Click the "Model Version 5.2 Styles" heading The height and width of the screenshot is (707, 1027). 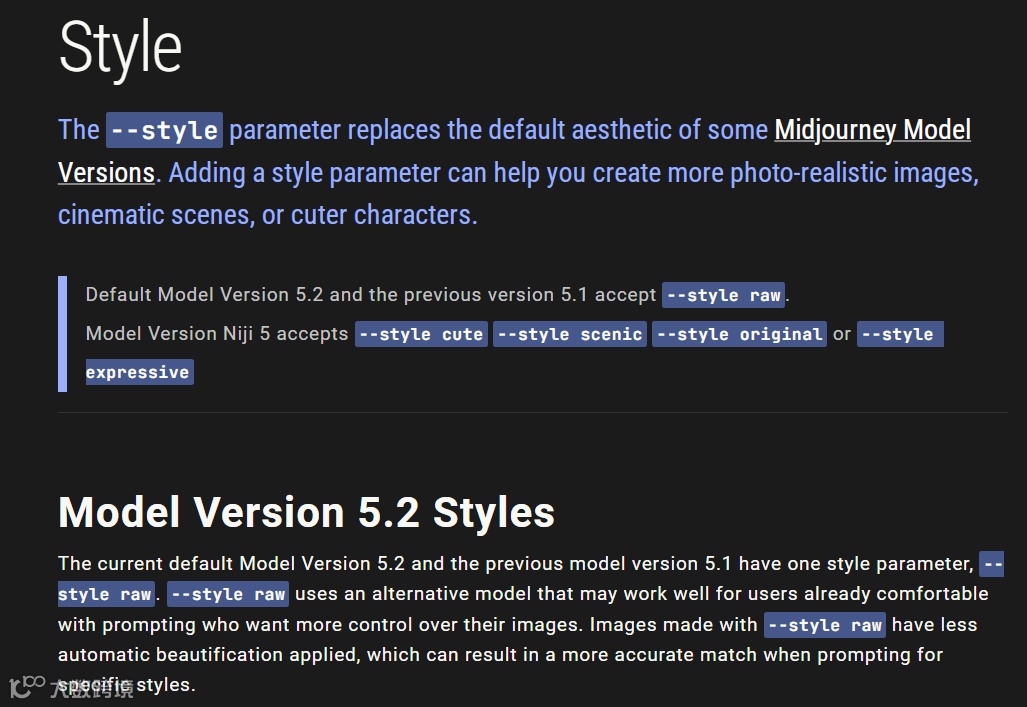coord(307,511)
